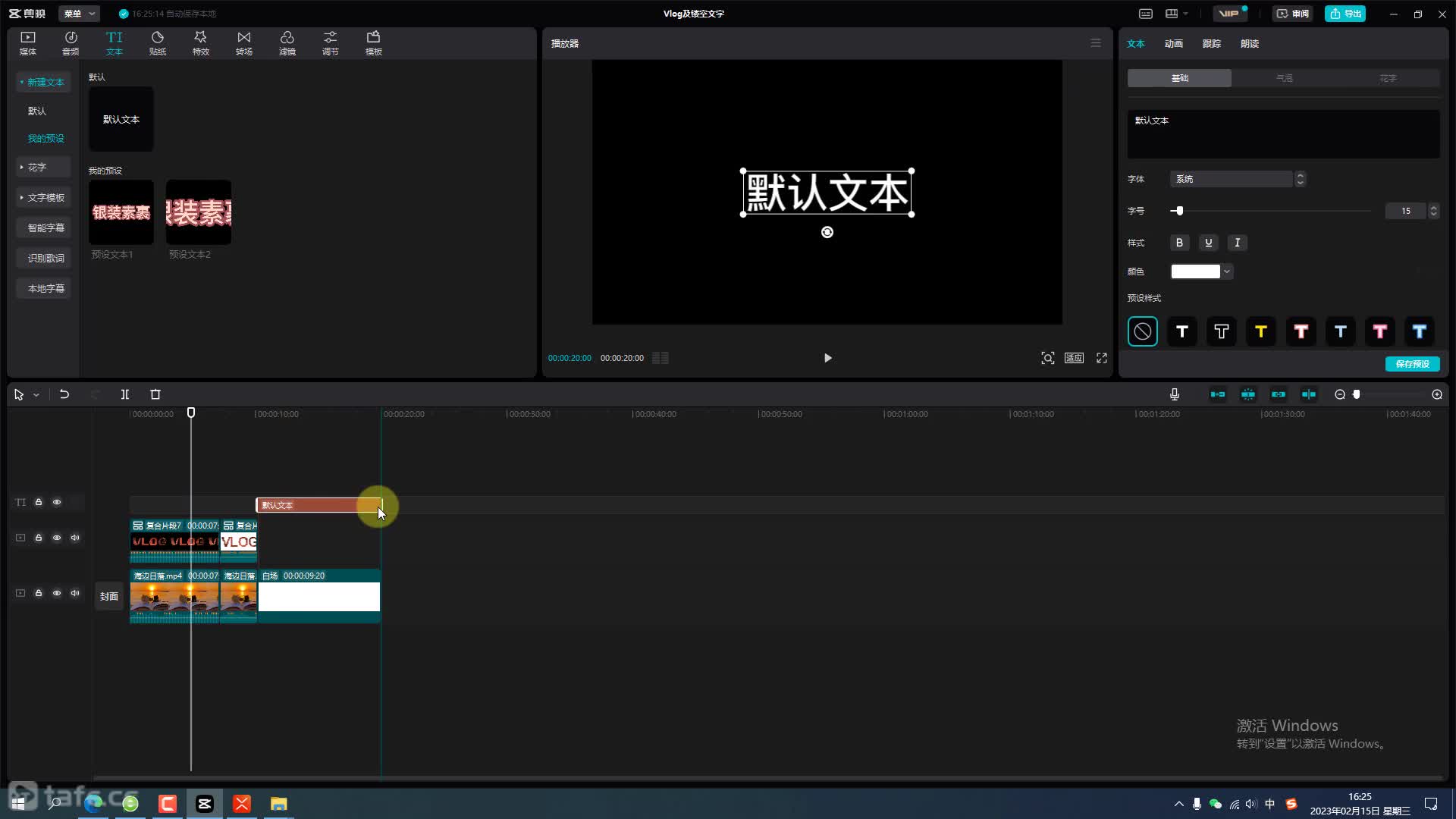This screenshot has width=1456, height=819.
Task: Toggle main track magnet snapping icon
Action: [1218, 394]
